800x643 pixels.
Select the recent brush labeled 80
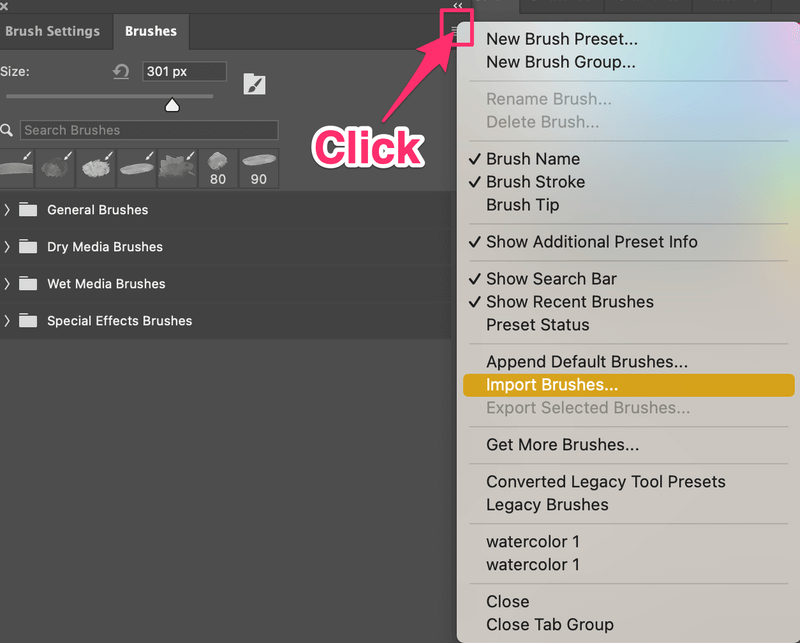(218, 169)
